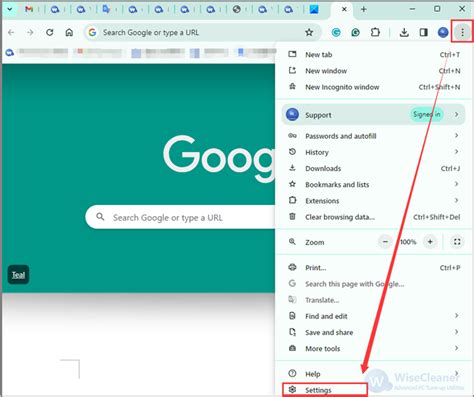Viewport: 474px width, 397px height.
Task: Switch to the Google Translate tab
Action: point(106,10)
